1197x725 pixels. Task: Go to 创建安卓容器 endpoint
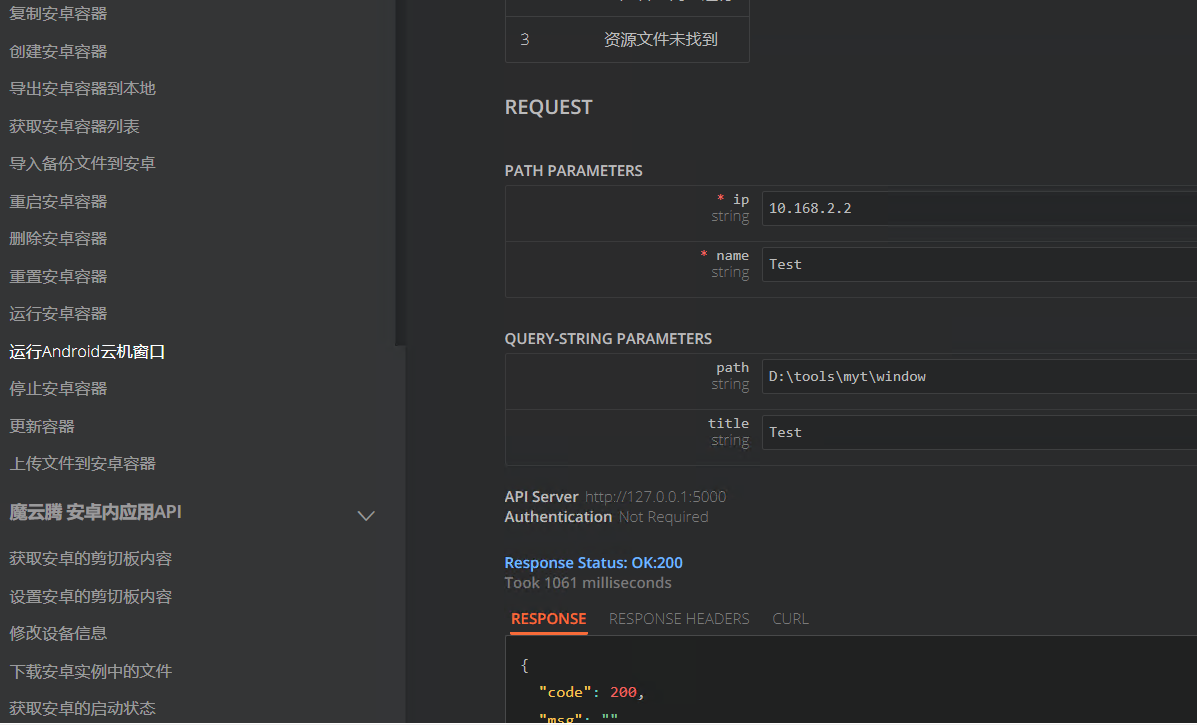pyautogui.click(x=58, y=51)
